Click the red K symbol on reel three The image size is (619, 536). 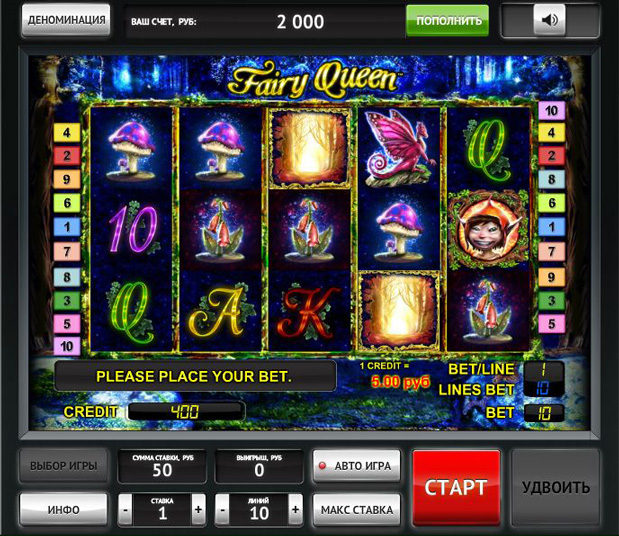(310, 312)
